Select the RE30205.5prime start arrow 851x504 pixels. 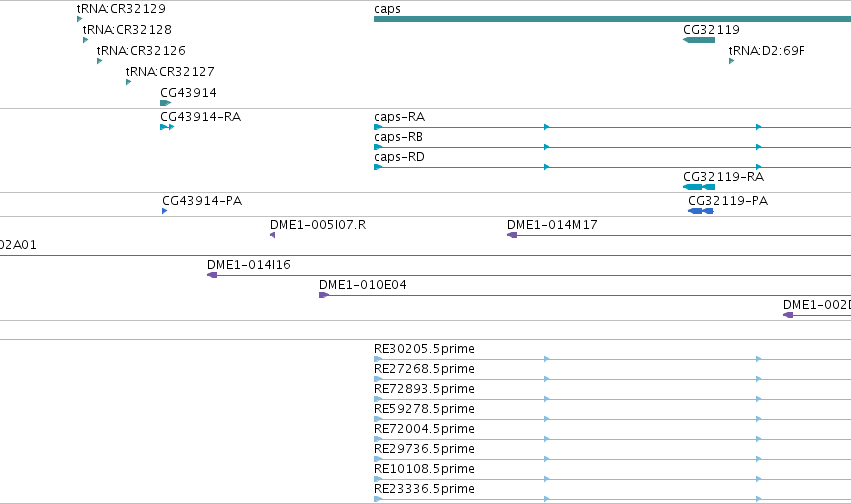(x=378, y=359)
